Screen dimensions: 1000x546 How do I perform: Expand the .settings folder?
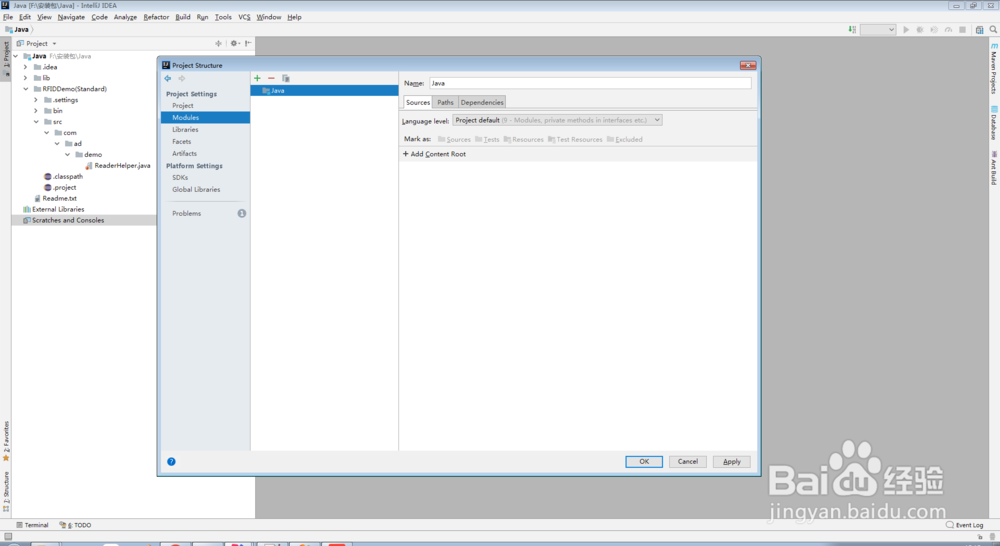36,100
